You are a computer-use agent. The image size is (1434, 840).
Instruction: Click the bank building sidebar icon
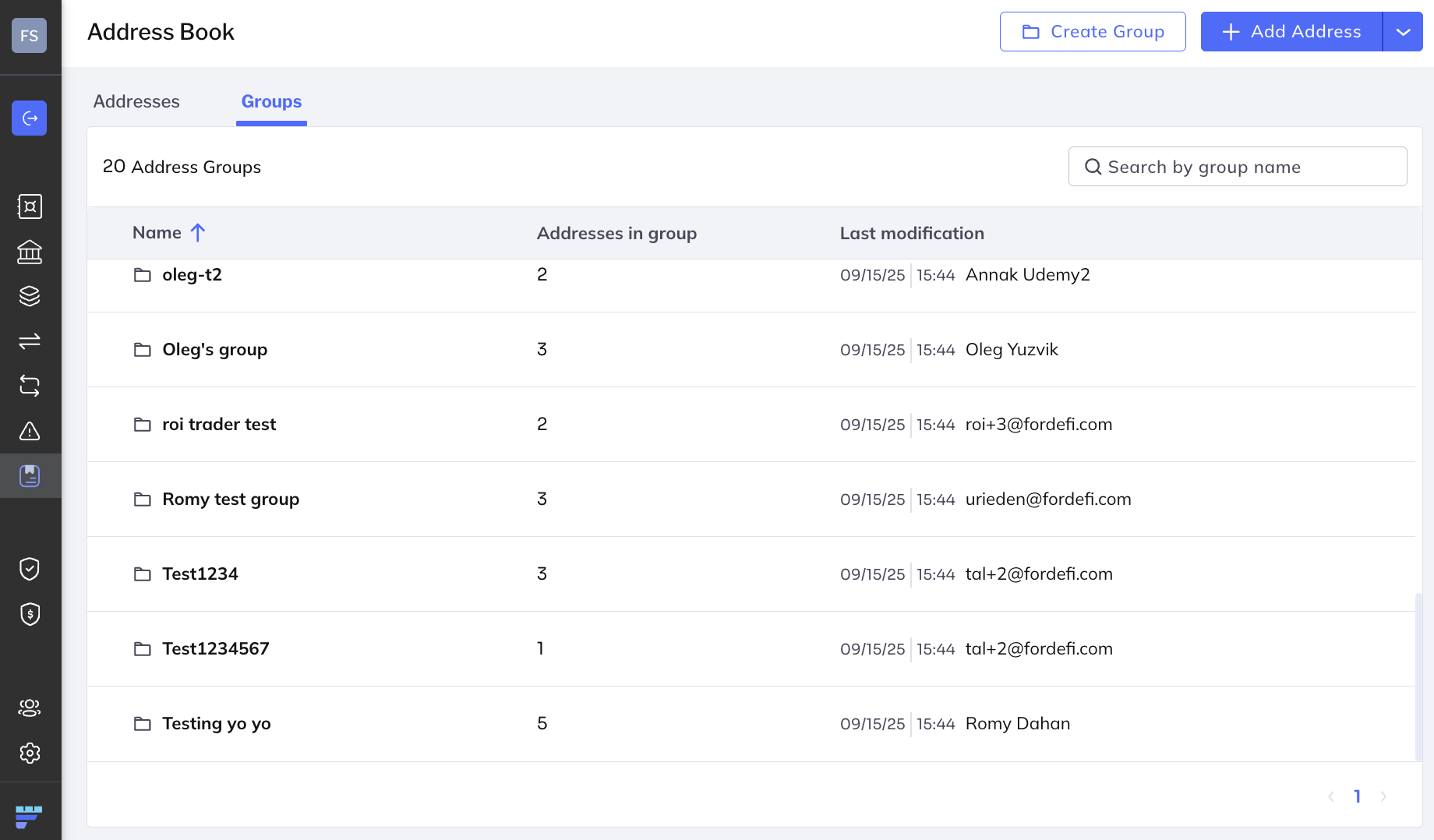point(30,252)
